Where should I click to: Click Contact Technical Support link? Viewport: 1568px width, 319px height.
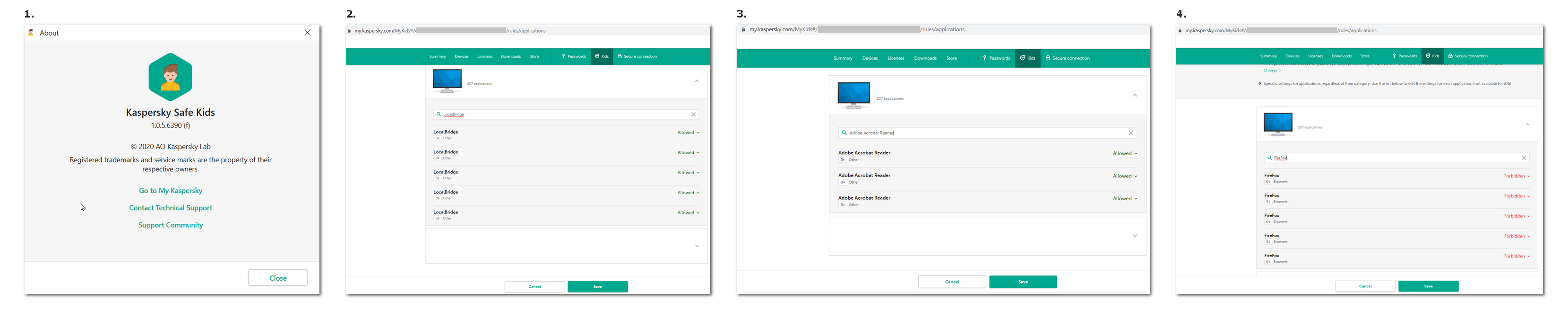[x=171, y=208]
